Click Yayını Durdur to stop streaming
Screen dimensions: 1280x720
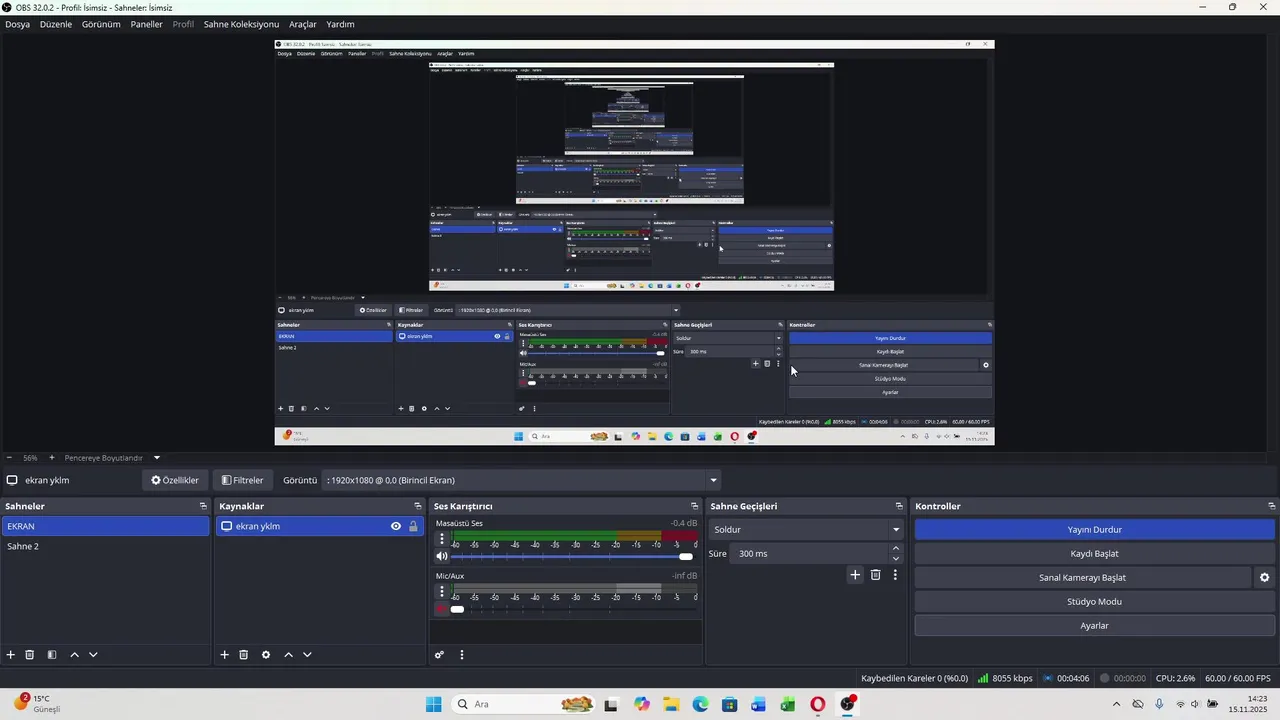click(1095, 530)
